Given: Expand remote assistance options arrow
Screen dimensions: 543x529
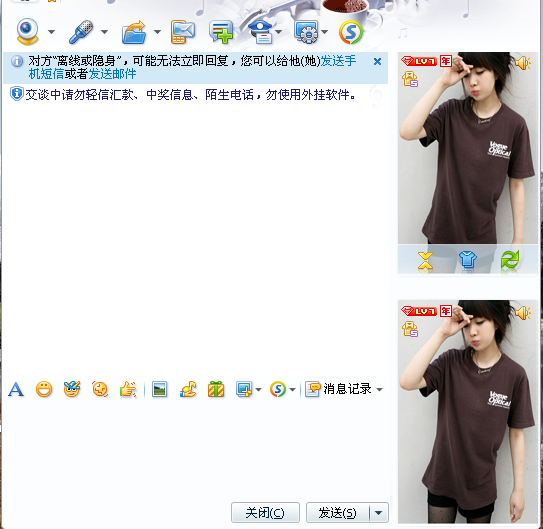Looking at the screenshot, I should [x=324, y=32].
